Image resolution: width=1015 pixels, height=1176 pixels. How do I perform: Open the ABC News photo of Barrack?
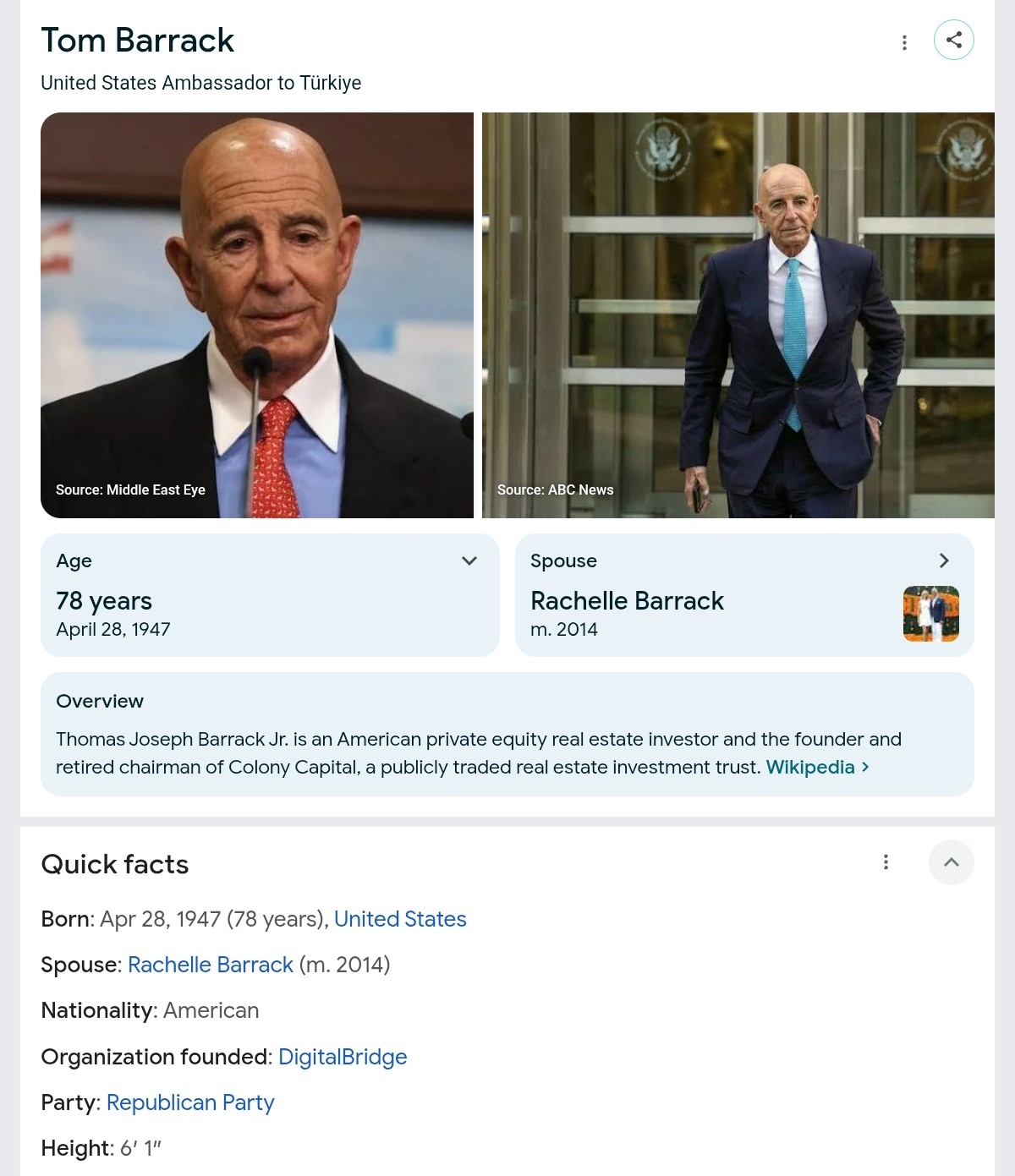[x=738, y=315]
